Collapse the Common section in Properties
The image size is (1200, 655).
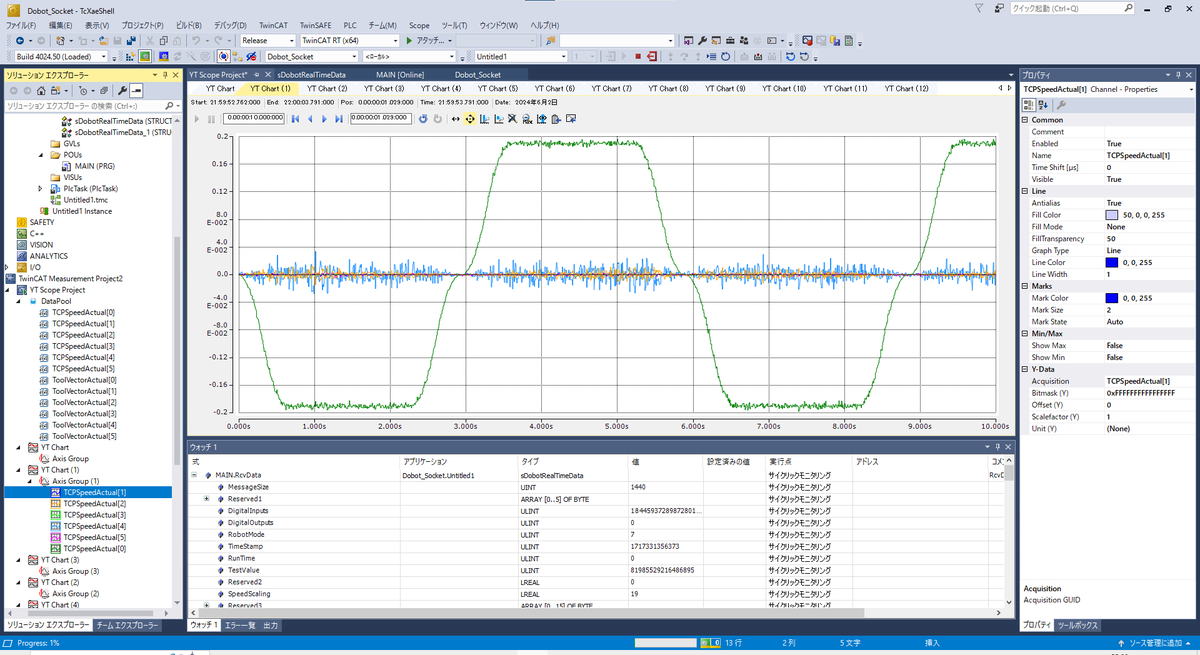tap(1026, 120)
